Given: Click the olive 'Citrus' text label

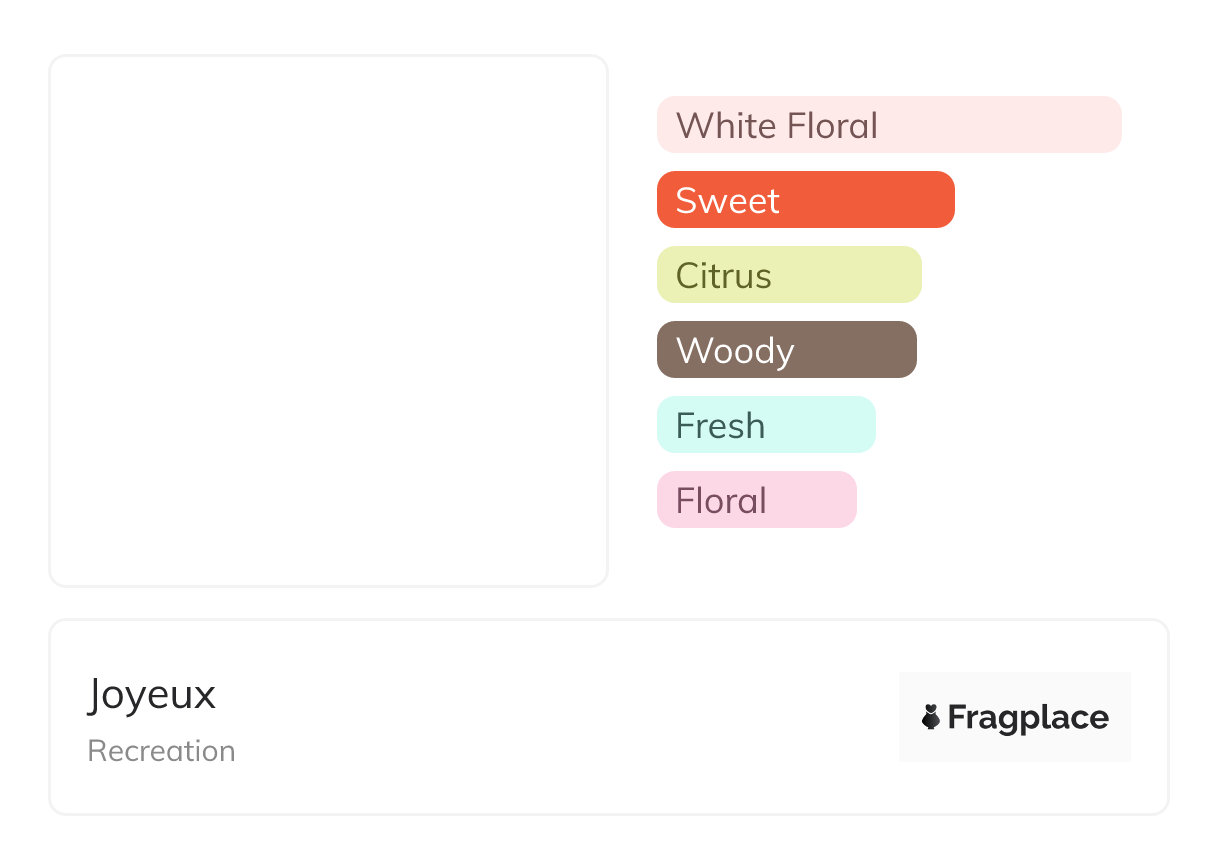Looking at the screenshot, I should [723, 276].
